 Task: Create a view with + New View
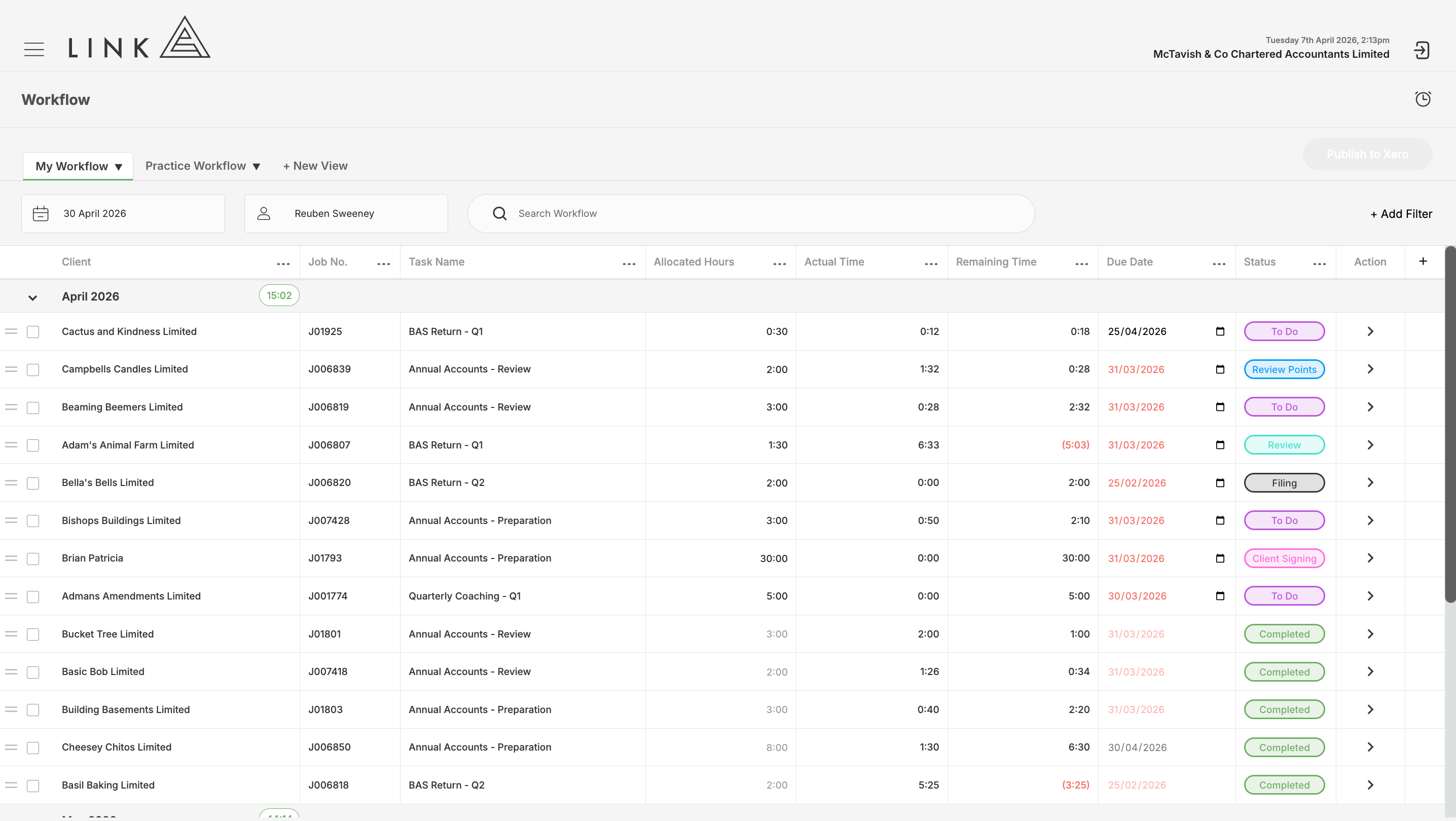point(315,166)
